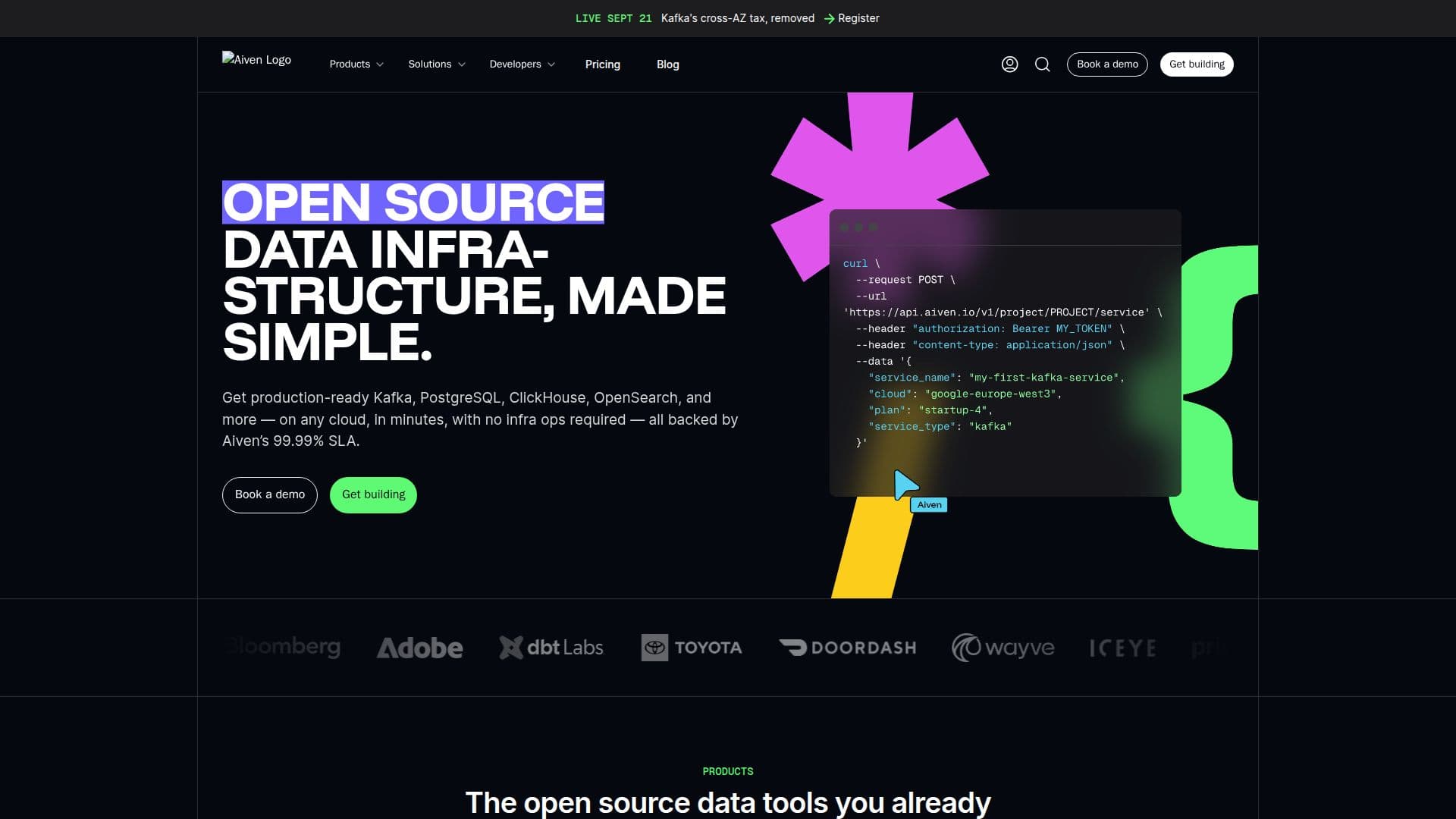Click the OPEN SOURCE highlighted heading
1456x819 pixels.
(413, 202)
